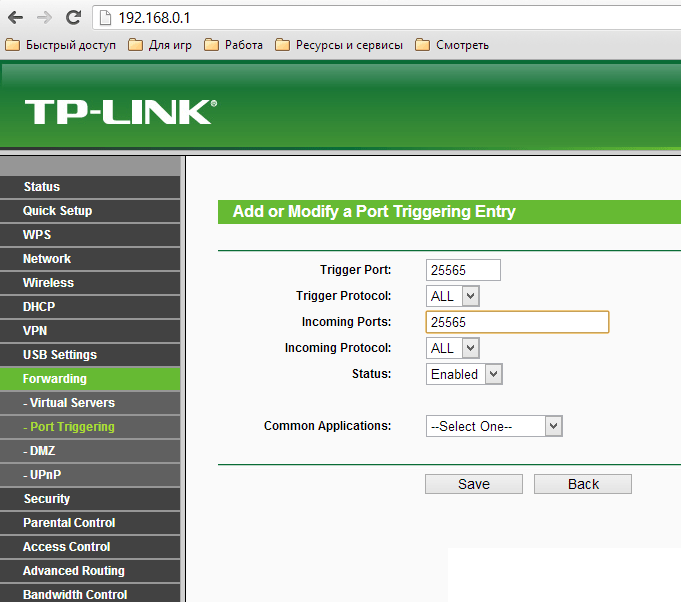
Task: Click the browser back arrow
Action: (x=16, y=18)
